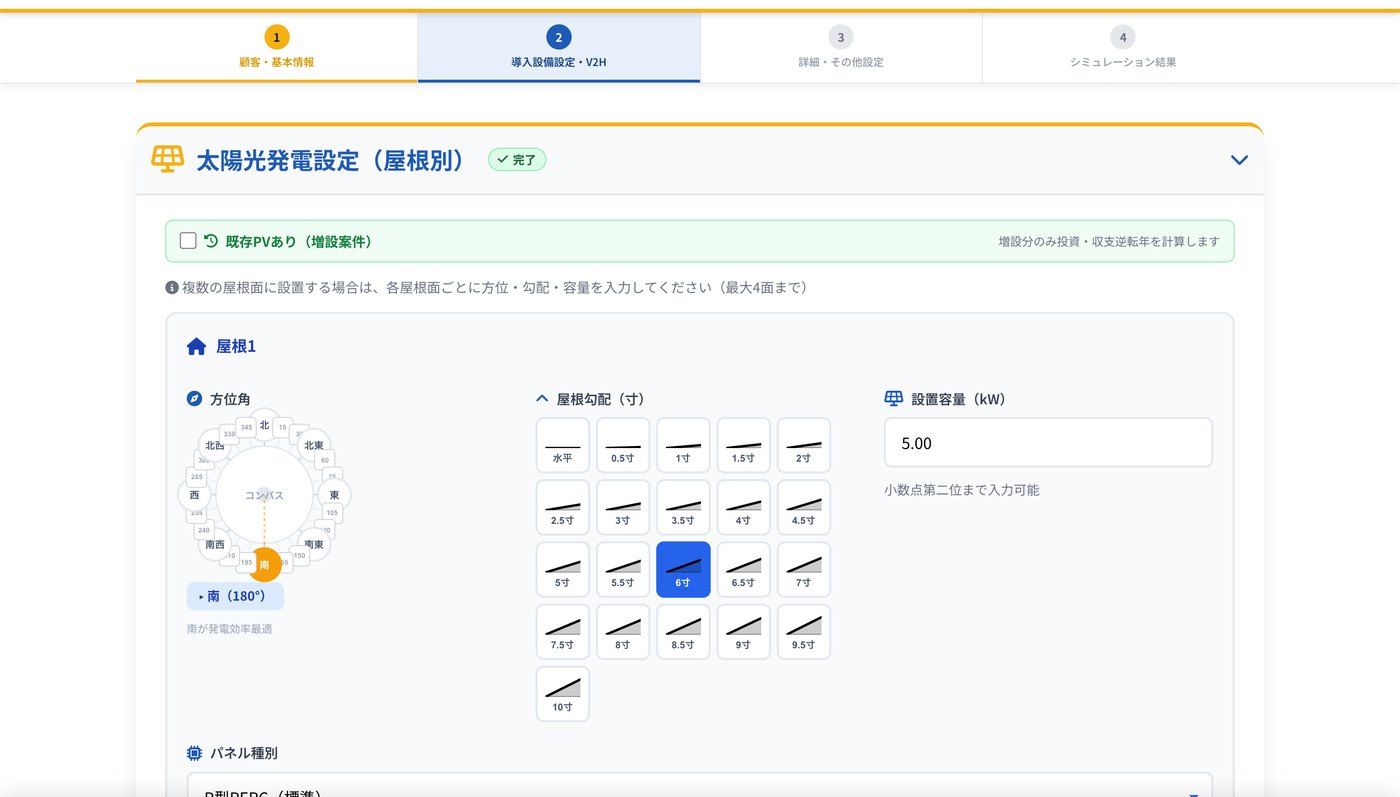Select the 7.5寸 roof pitch tile
Image resolution: width=1400 pixels, height=797 pixels.
point(563,631)
